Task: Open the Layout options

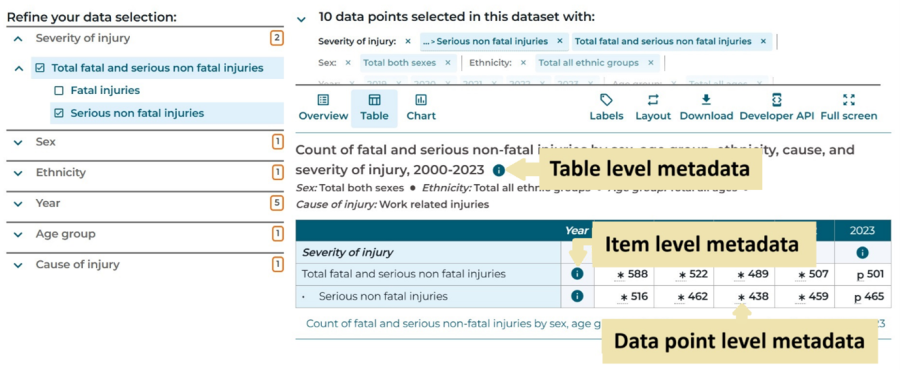Action: click(653, 108)
